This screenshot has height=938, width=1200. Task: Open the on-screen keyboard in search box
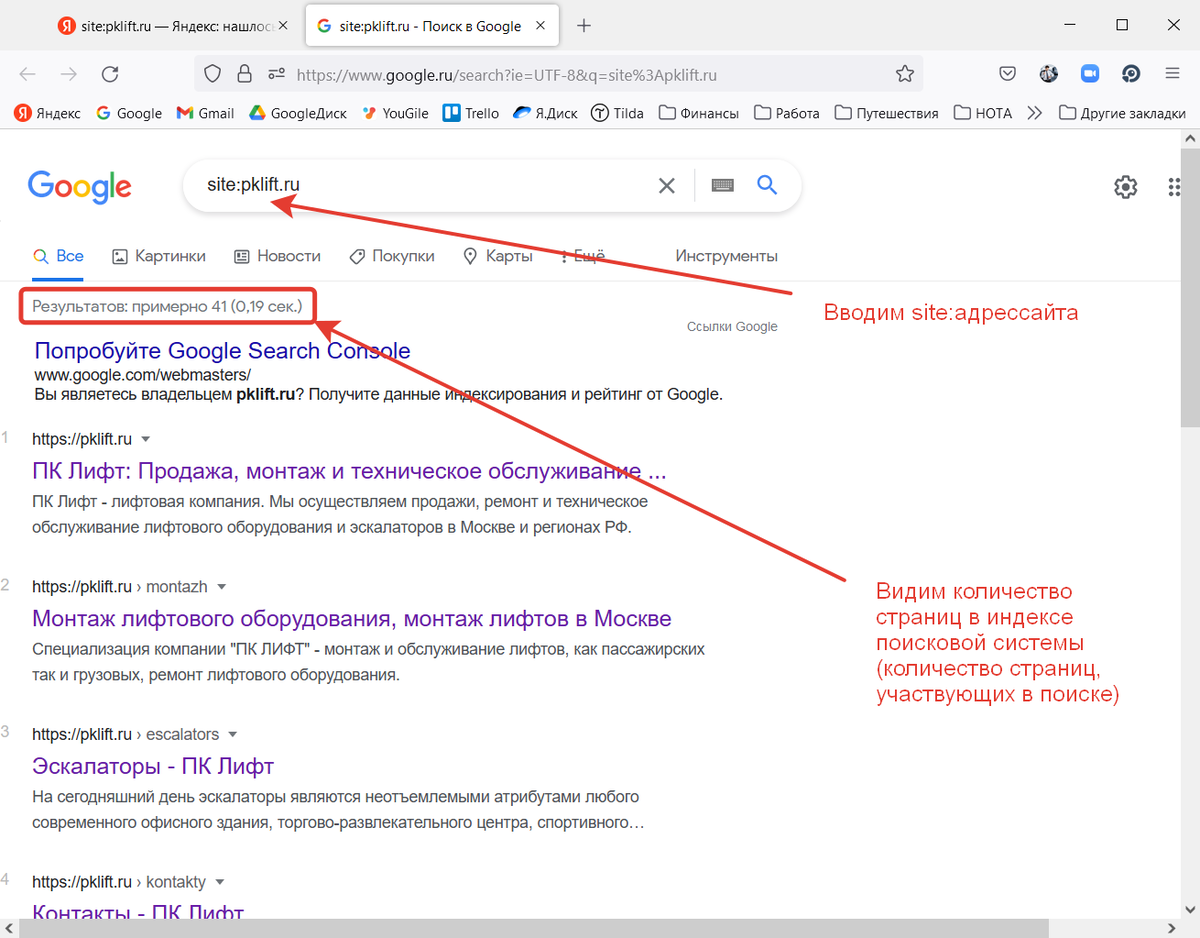click(x=722, y=185)
